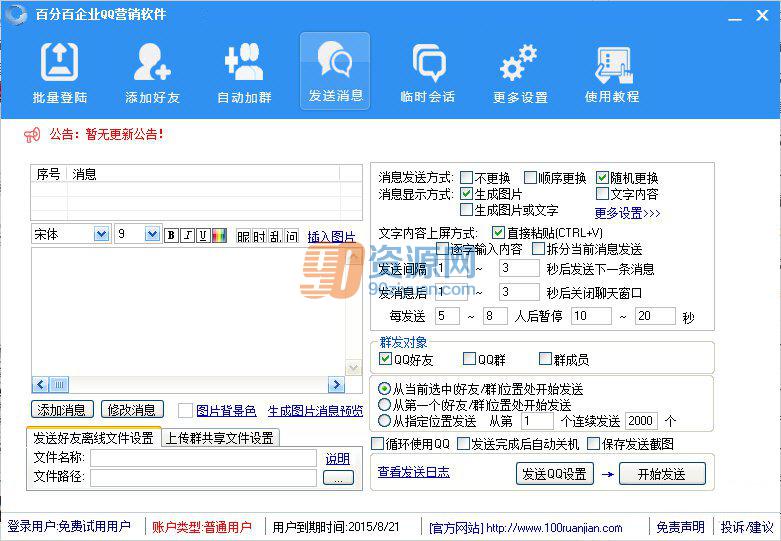781x541 pixels.
Task: Click the 问 greeting variable button
Action: pos(292,236)
